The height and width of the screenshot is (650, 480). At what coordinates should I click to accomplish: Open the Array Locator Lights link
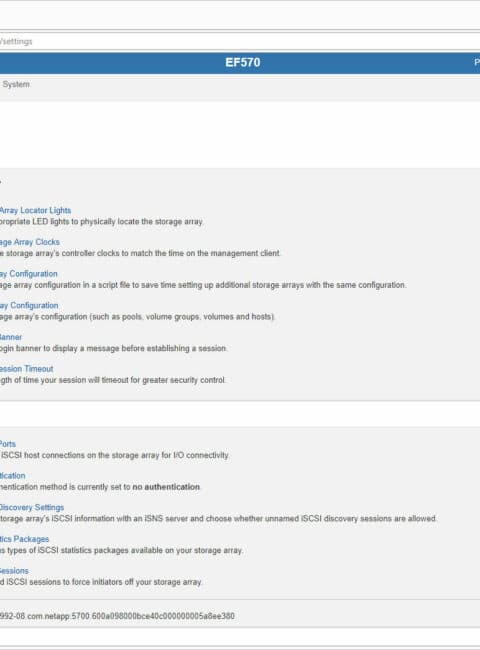point(35,210)
